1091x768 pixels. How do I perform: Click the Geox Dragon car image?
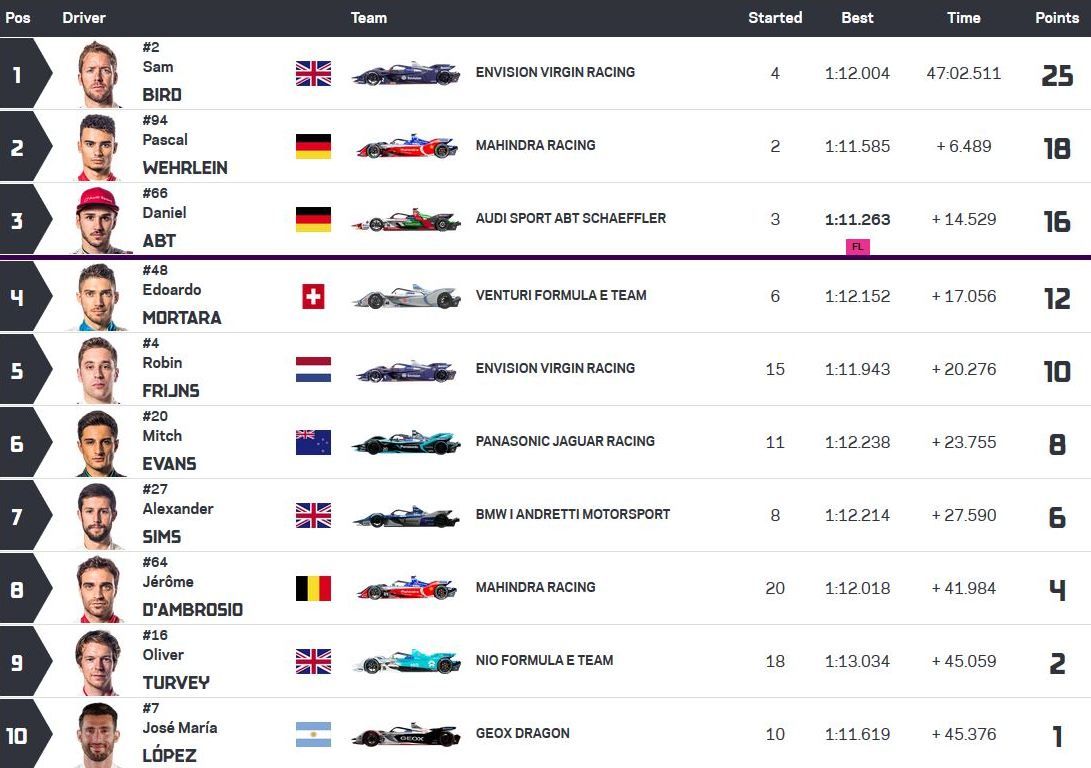[406, 735]
